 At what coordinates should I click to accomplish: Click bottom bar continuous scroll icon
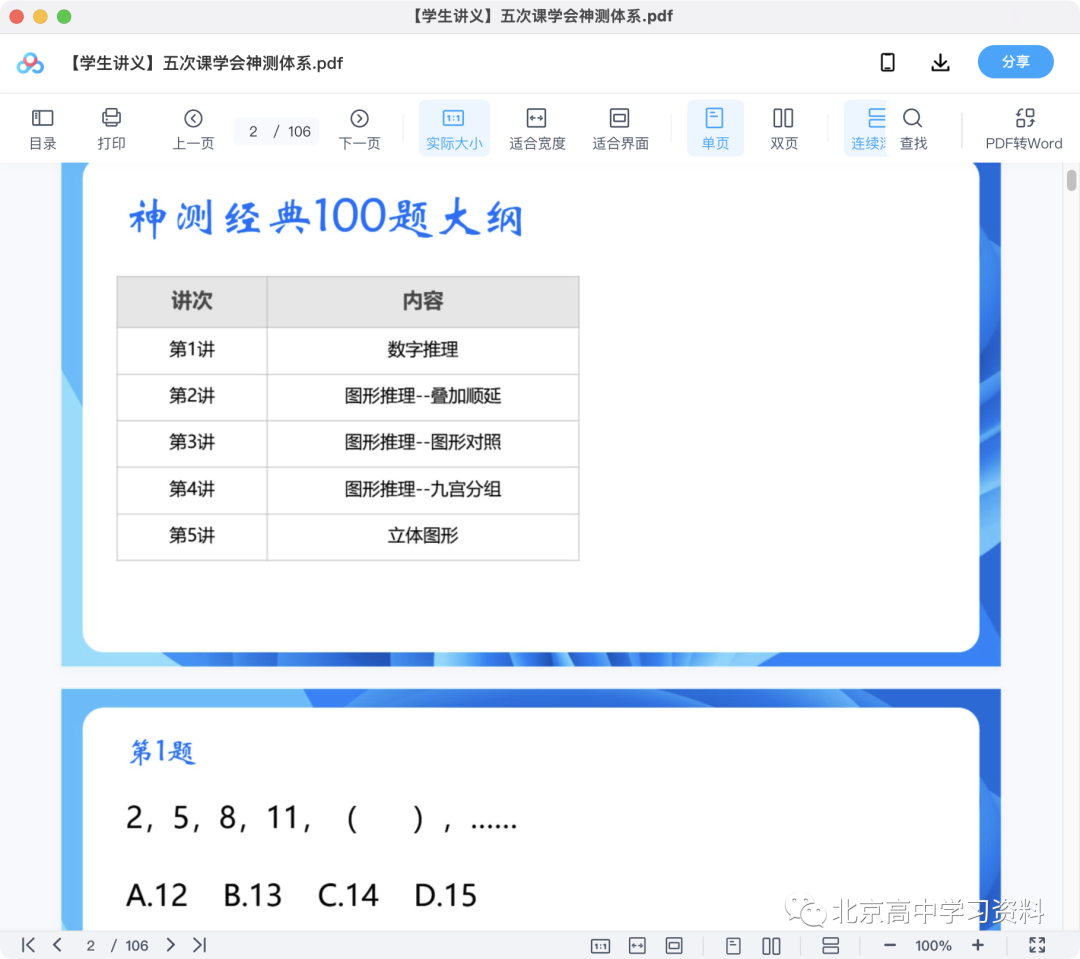click(831, 946)
